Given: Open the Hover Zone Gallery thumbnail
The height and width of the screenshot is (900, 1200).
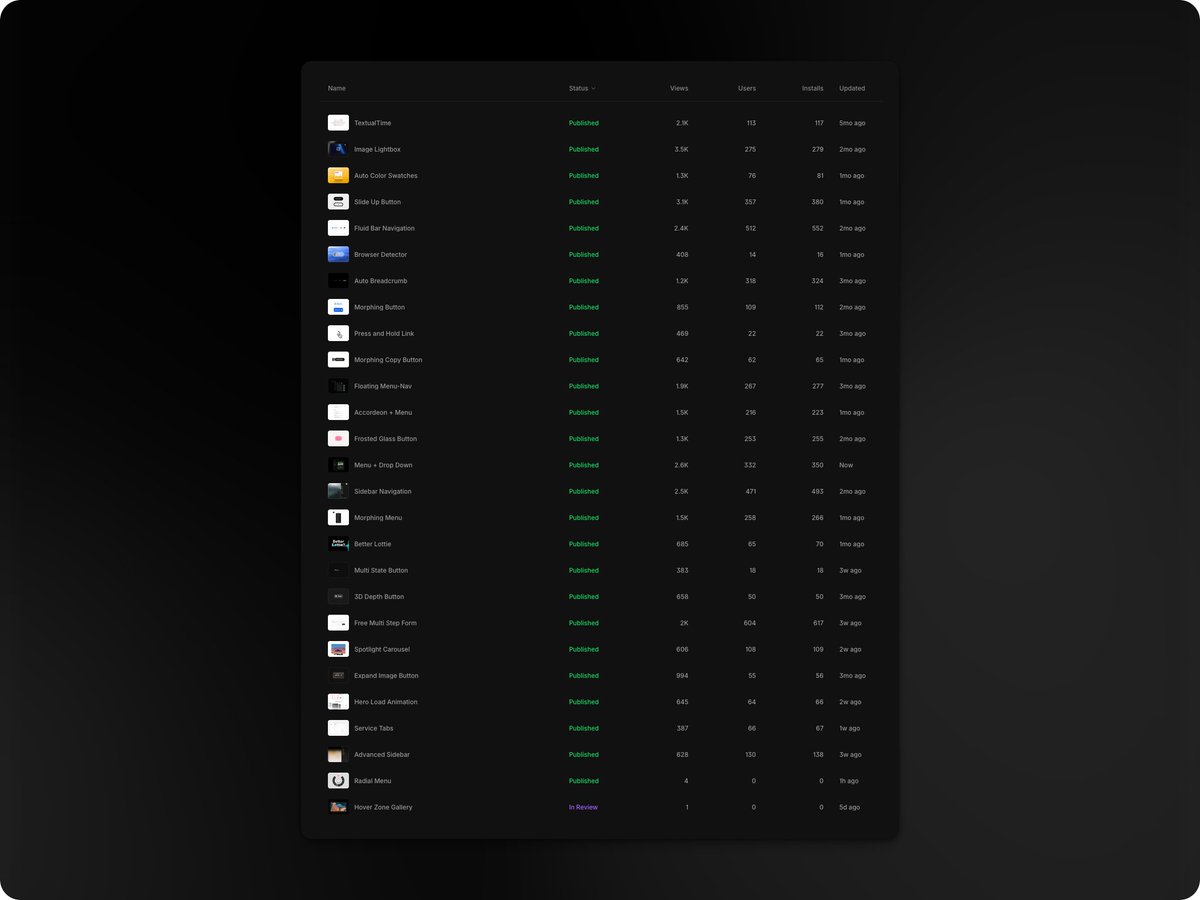Looking at the screenshot, I should click(338, 807).
